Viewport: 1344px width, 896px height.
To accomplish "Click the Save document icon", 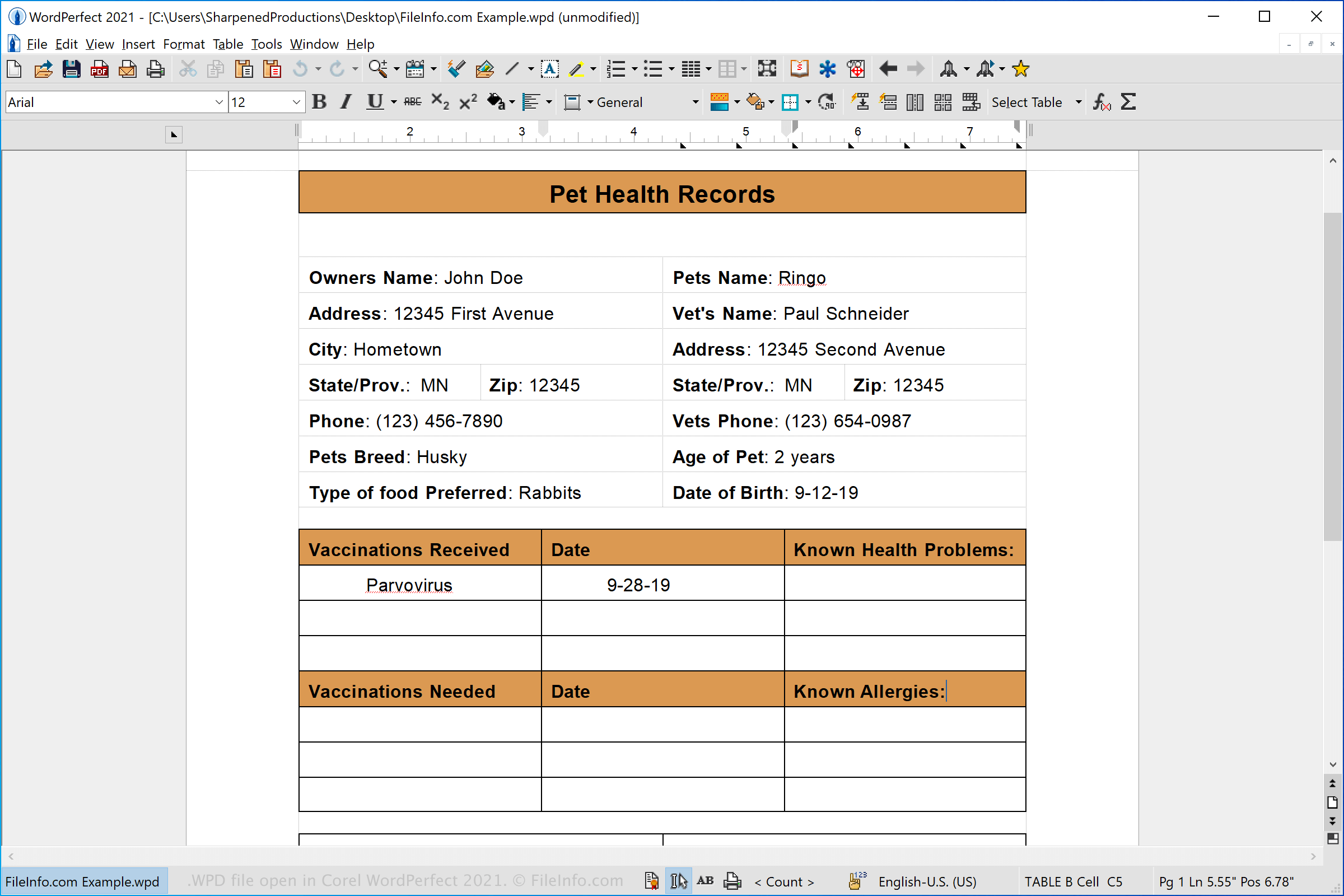I will click(70, 68).
